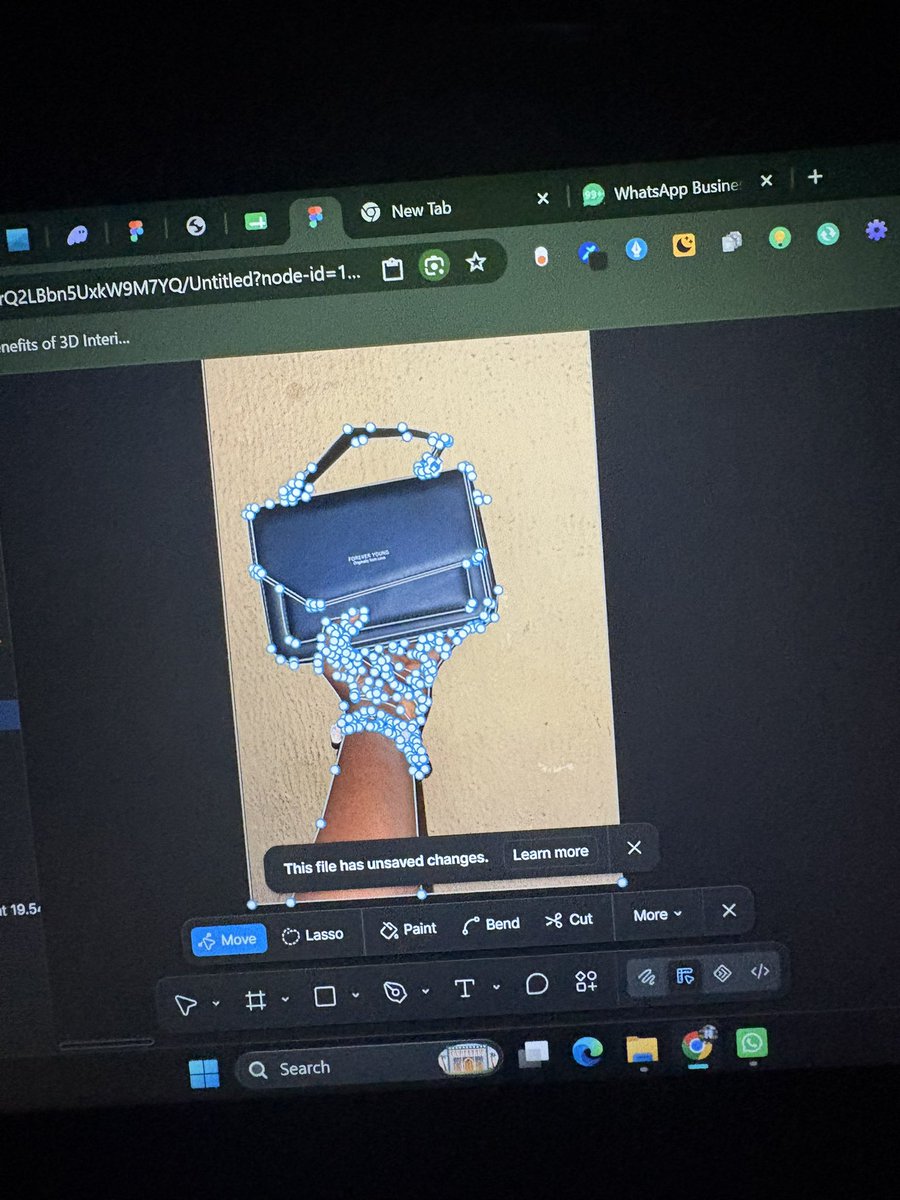Open the pinned globe icon tab
Viewport: 900px width, 1200px height.
pyautogui.click(x=195, y=227)
